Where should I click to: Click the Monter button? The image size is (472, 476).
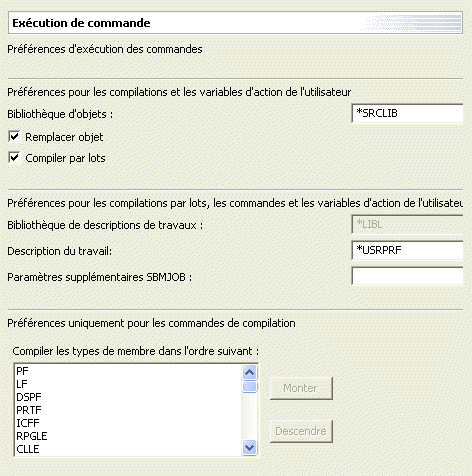[301, 388]
